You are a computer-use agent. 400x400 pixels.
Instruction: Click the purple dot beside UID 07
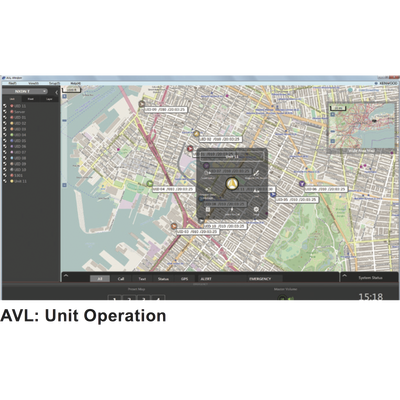(12, 152)
